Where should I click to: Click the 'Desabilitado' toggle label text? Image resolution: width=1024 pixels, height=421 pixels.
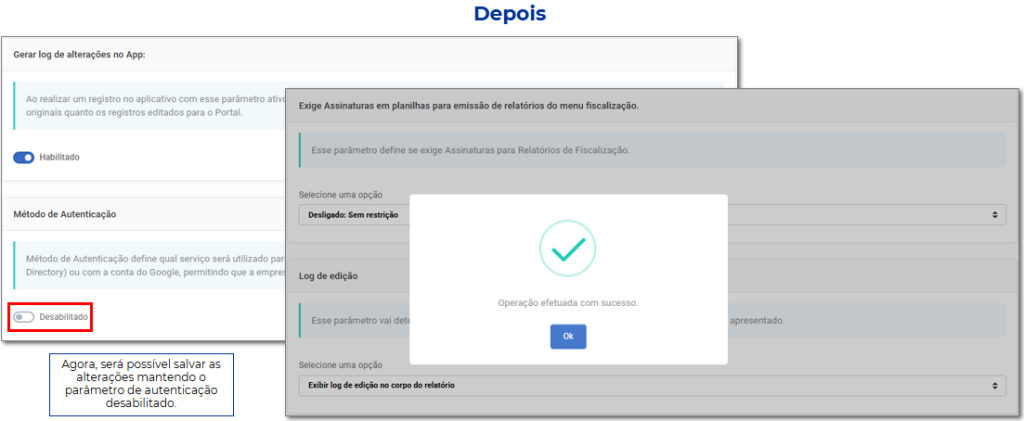(x=64, y=317)
